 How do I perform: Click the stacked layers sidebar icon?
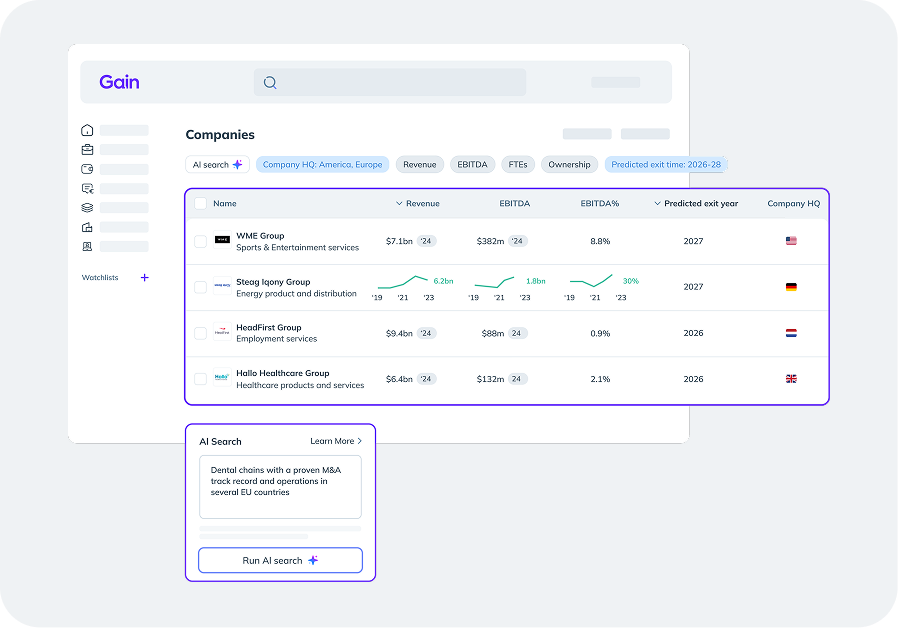(x=87, y=208)
